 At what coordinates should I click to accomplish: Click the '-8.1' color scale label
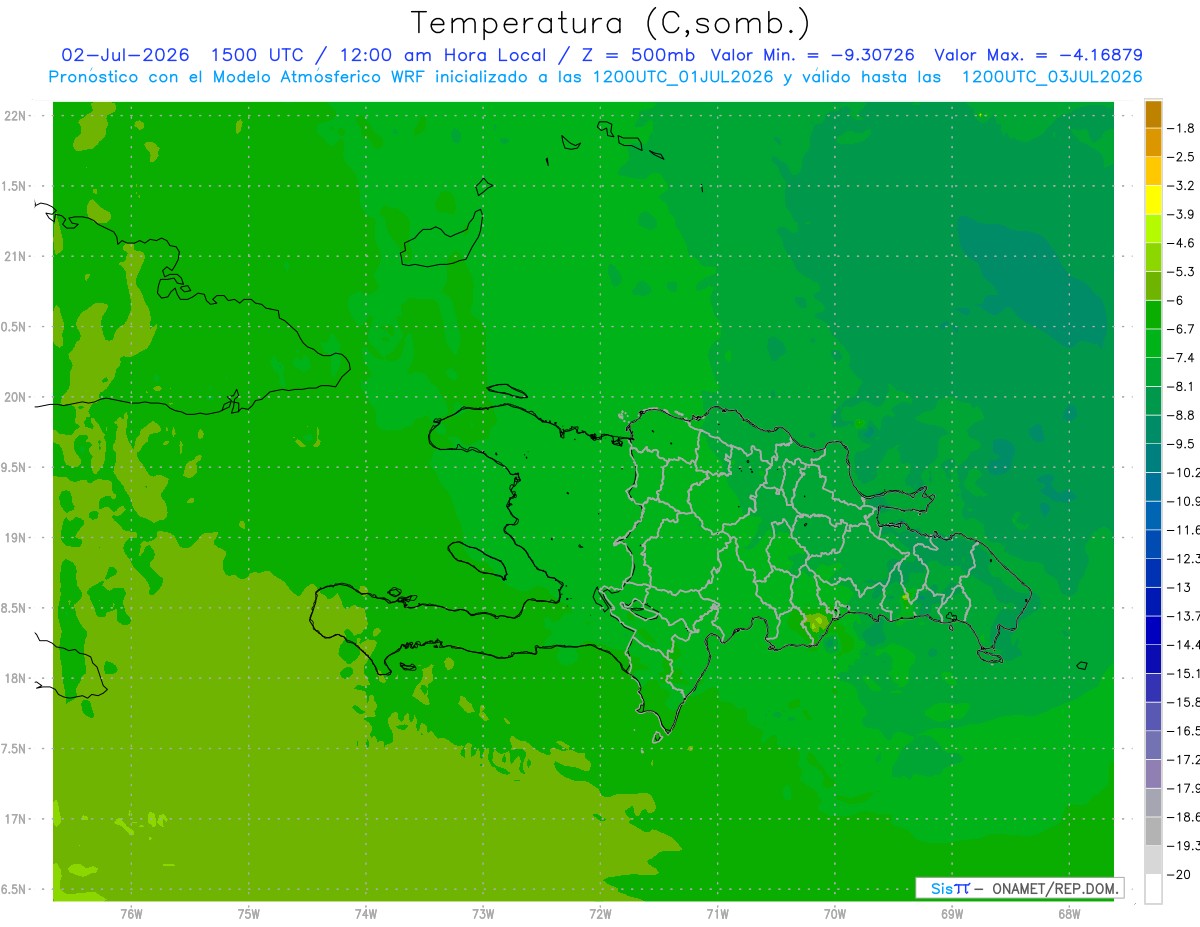pyautogui.click(x=1182, y=387)
